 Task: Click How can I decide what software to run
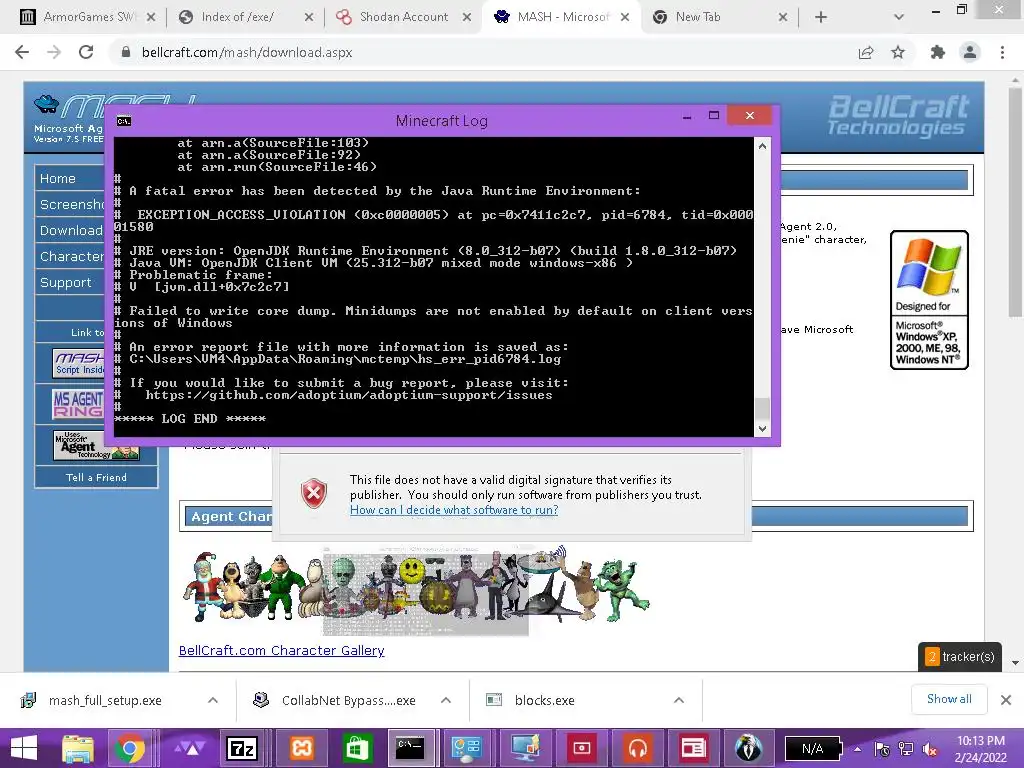click(x=454, y=510)
